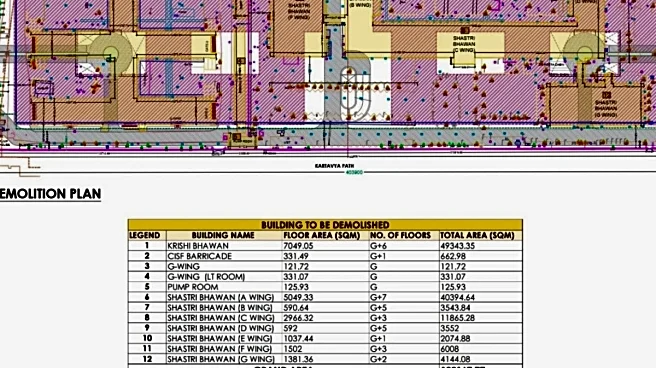Select 'SHASTRI BHAWAN (C WING)' table row name
The image size is (656, 368).
tap(221, 318)
